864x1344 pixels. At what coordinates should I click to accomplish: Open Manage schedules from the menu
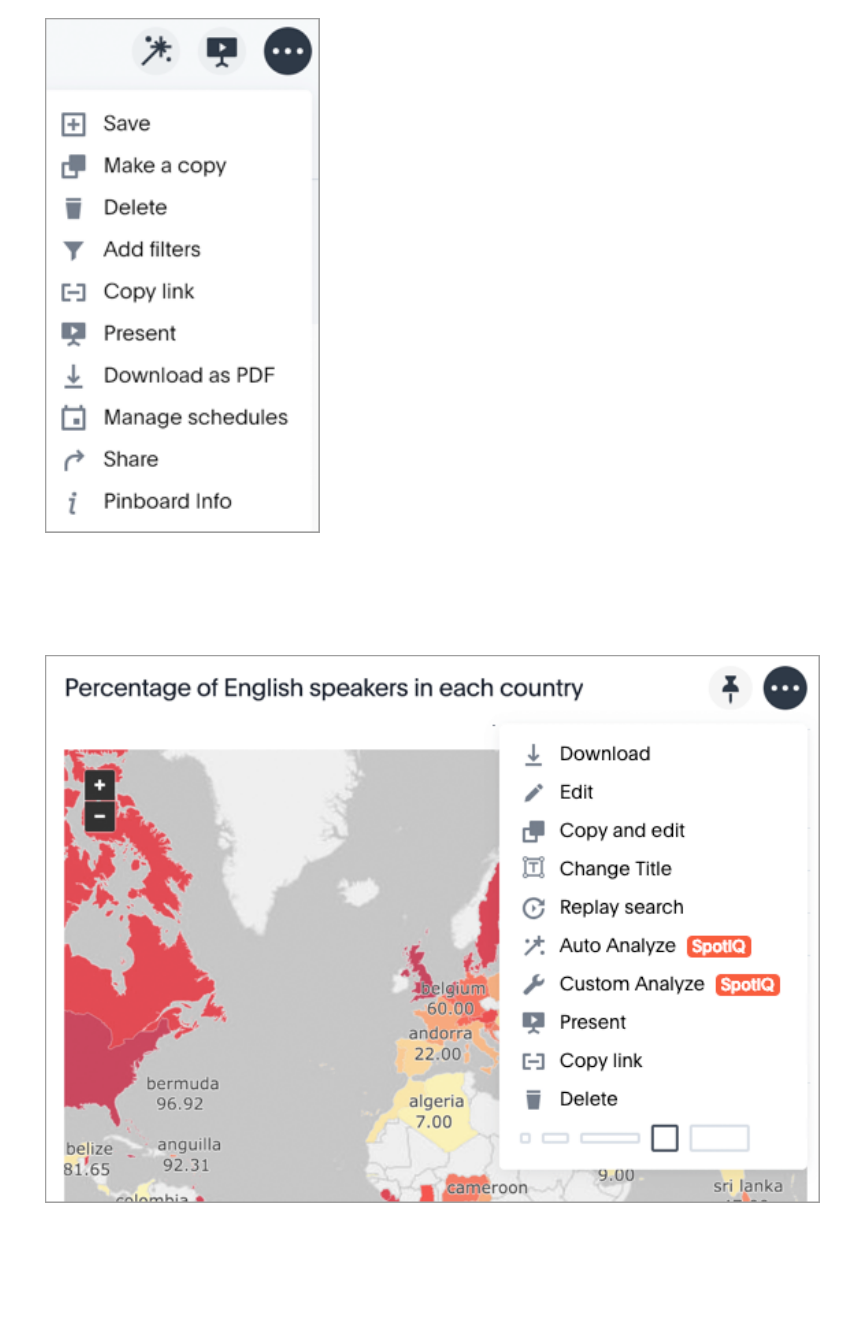(195, 418)
